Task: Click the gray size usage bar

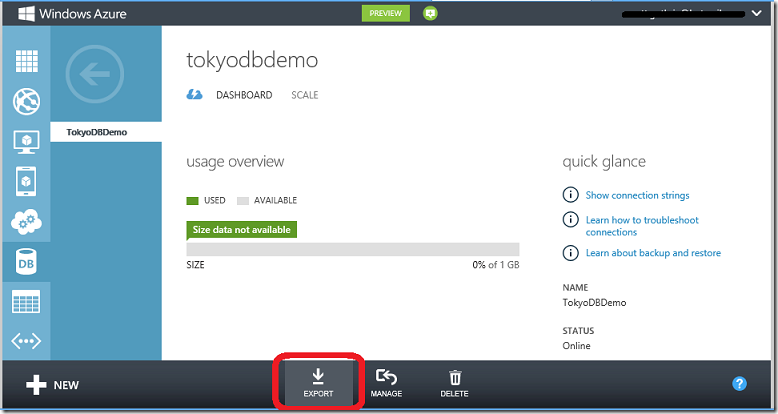Action: 353,249
